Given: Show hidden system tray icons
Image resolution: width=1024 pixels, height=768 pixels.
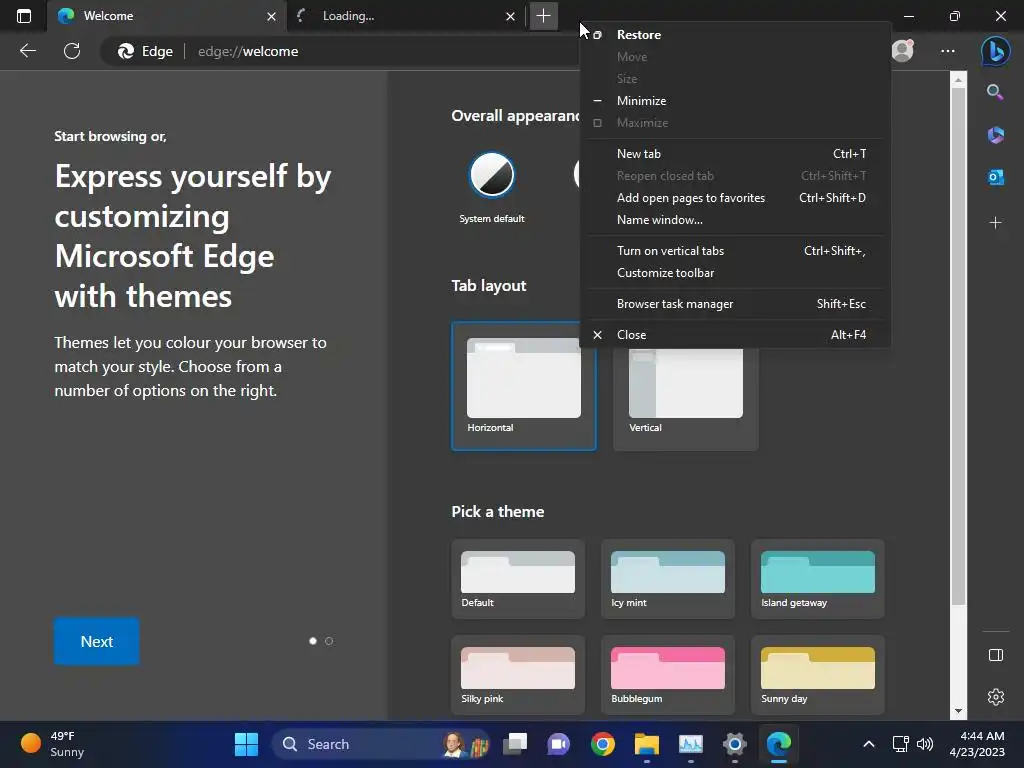Looking at the screenshot, I should (x=869, y=744).
